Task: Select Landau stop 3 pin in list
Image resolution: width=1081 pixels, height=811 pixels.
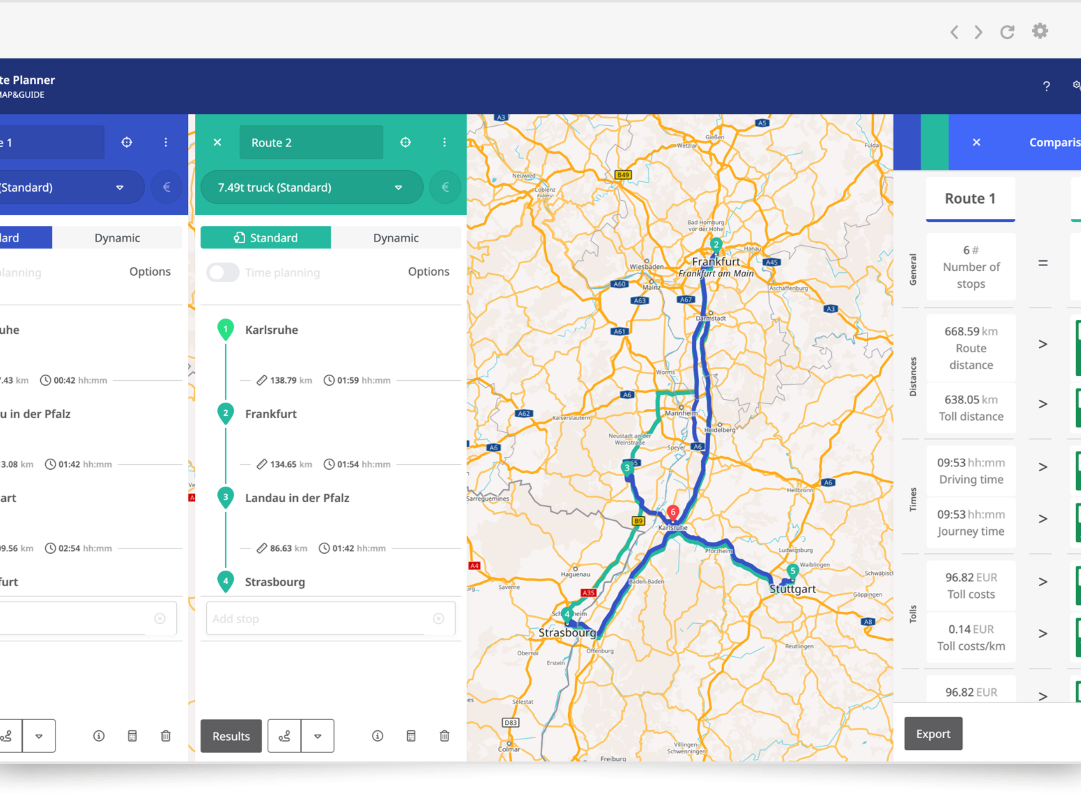Action: click(x=225, y=498)
